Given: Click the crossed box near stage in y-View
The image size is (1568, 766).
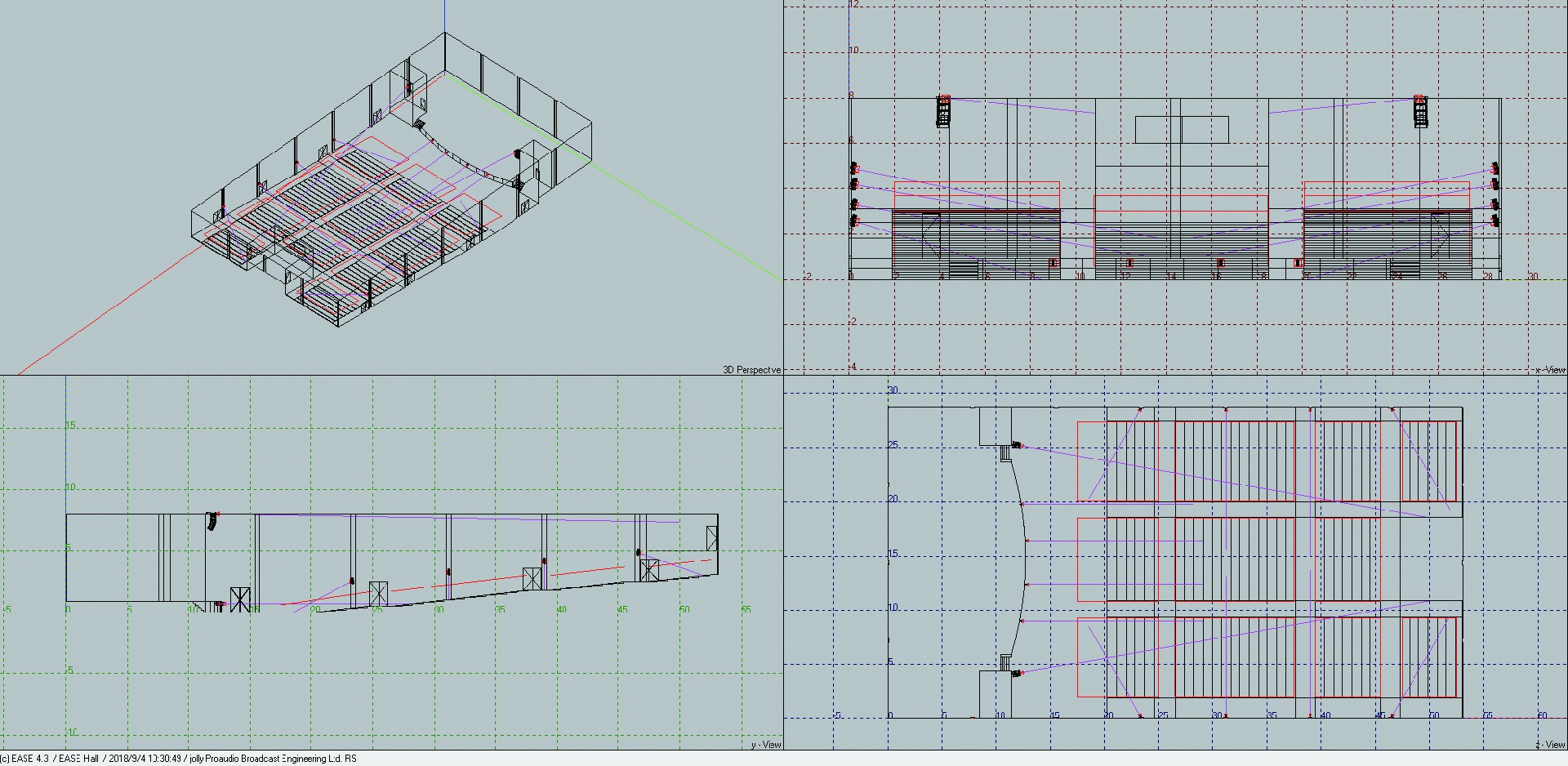Looking at the screenshot, I should tap(239, 599).
